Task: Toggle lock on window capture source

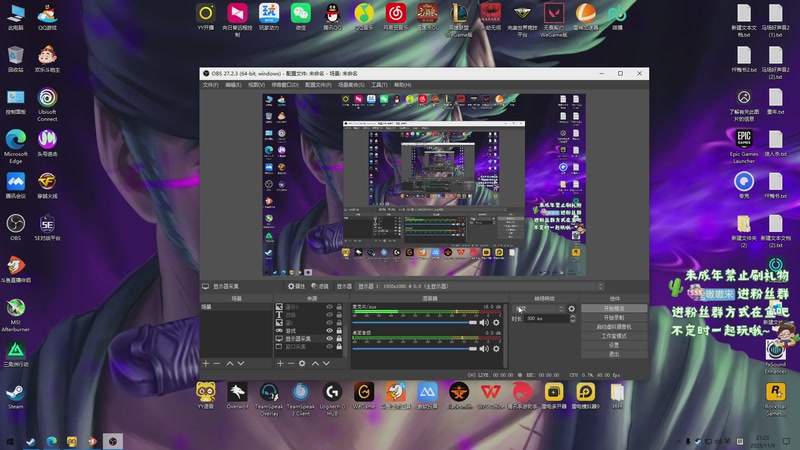Action: coord(339,346)
